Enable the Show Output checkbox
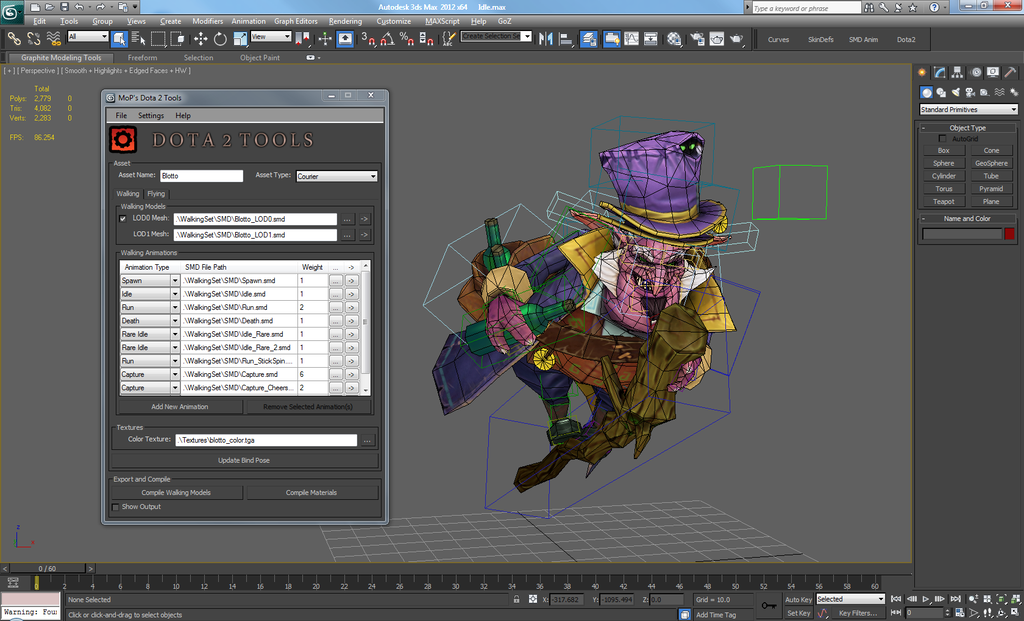This screenshot has height=621, width=1024. pos(116,507)
